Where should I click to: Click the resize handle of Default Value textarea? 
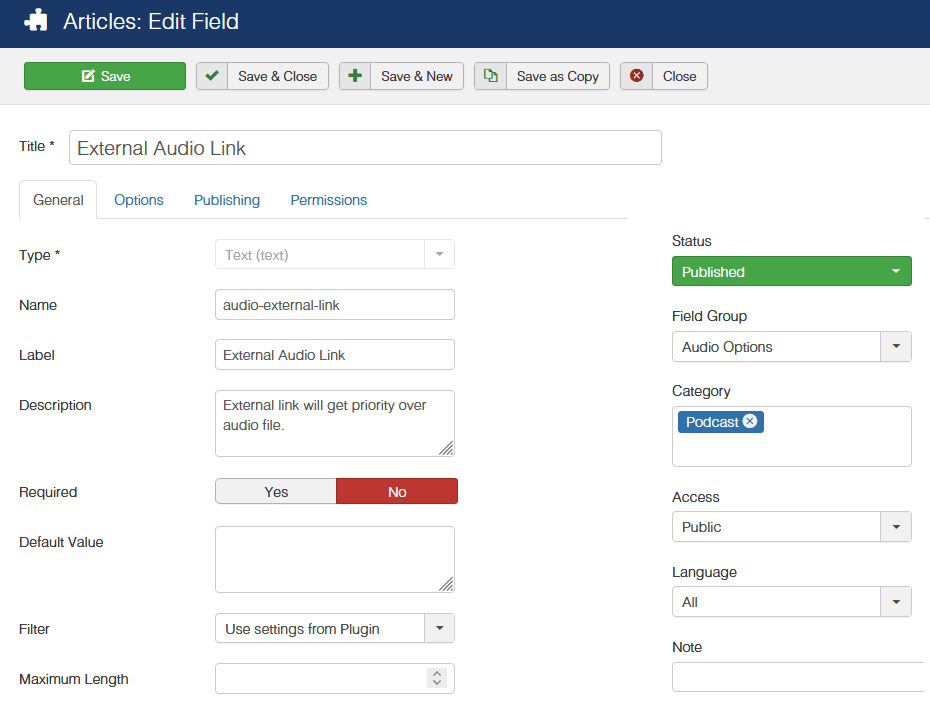click(446, 584)
